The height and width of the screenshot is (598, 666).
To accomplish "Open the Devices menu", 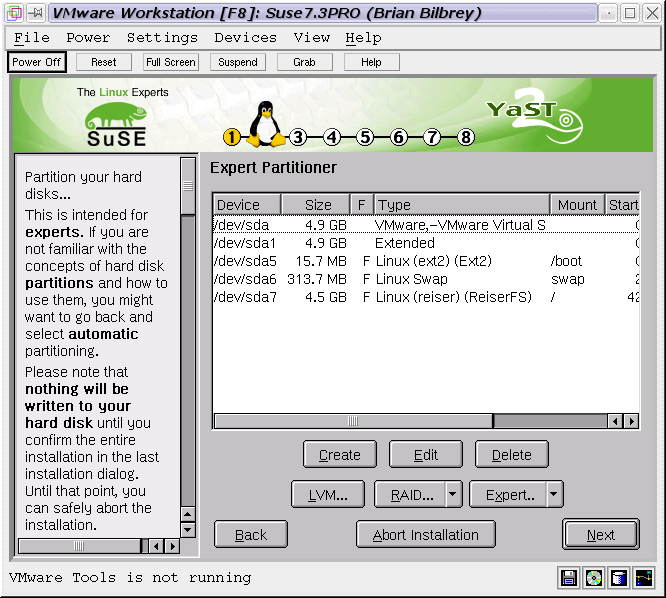I will [245, 37].
